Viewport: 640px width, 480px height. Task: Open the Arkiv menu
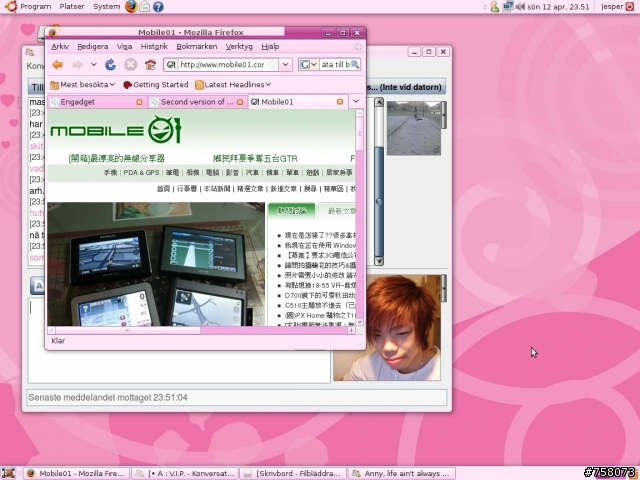(x=60, y=47)
